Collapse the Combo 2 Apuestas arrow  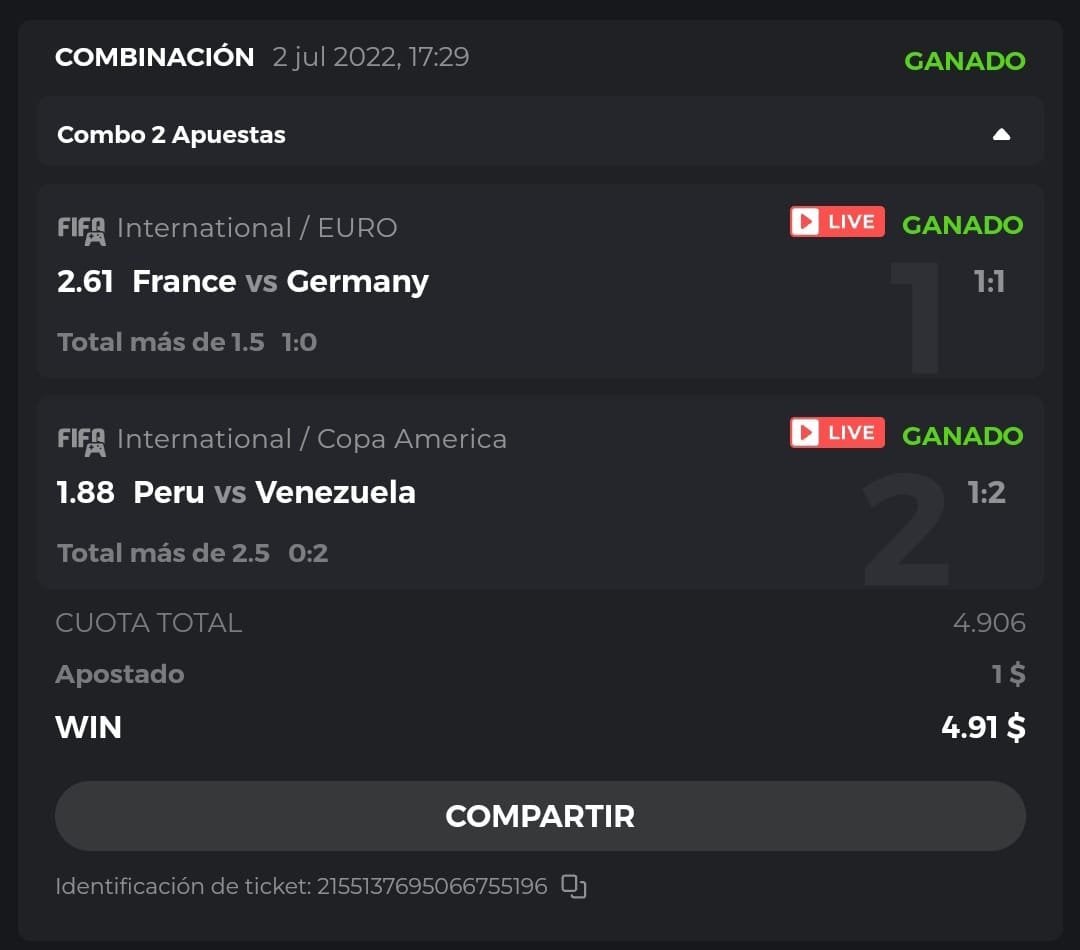click(1001, 135)
